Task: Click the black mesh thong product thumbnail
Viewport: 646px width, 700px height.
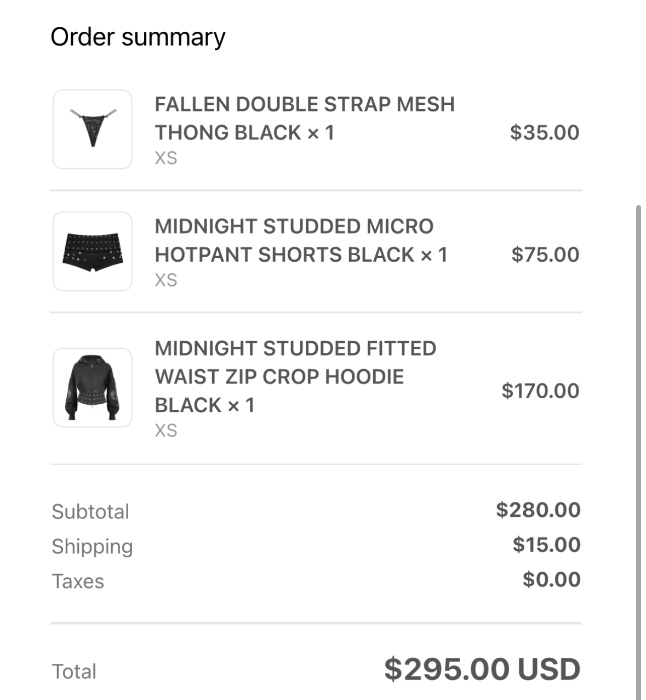Action: [92, 129]
